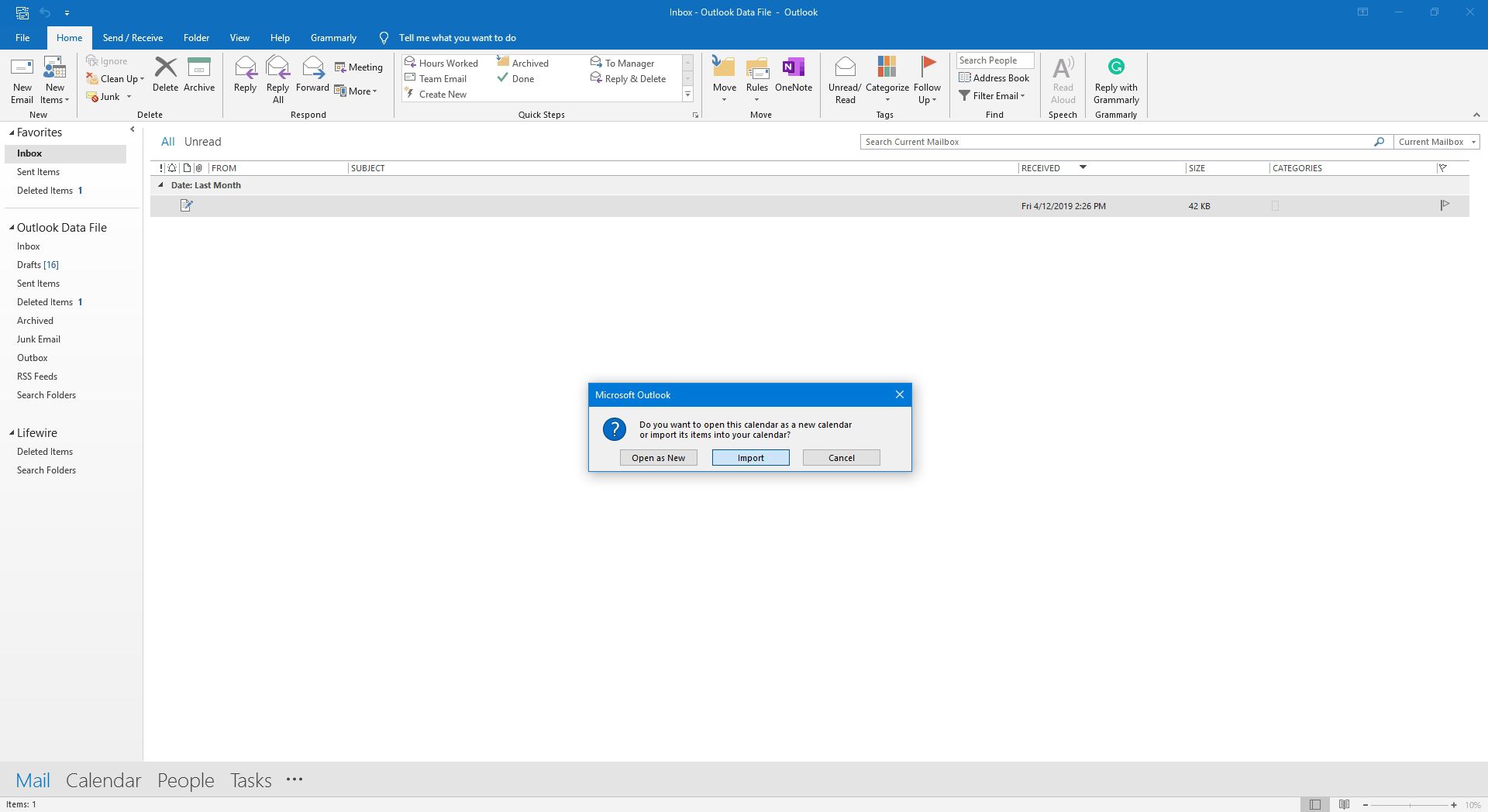
Task: Click into the Search People field
Action: point(994,60)
